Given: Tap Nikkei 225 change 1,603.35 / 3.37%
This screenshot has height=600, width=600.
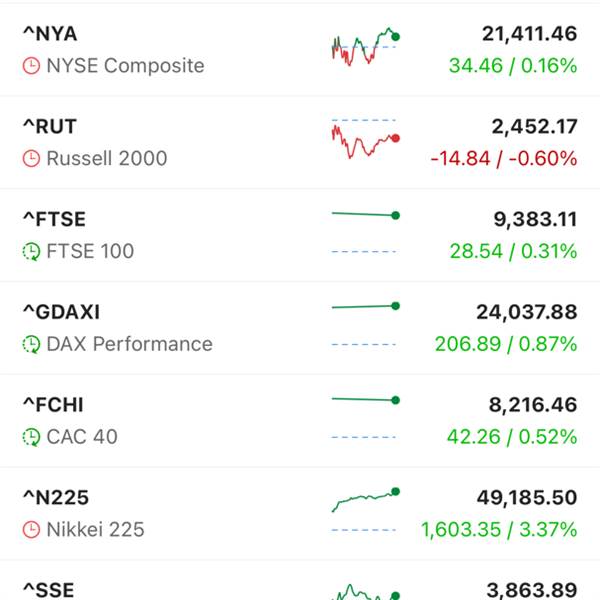Looking at the screenshot, I should (x=498, y=529).
